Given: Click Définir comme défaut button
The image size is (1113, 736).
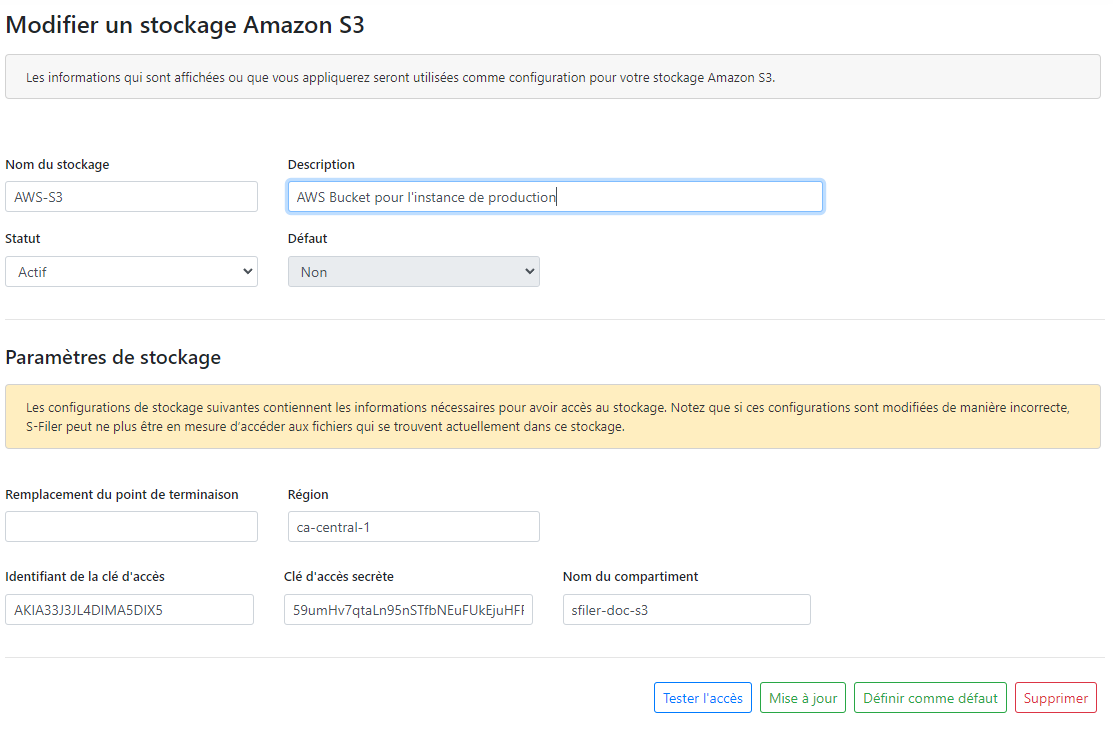Looking at the screenshot, I should [930, 698].
